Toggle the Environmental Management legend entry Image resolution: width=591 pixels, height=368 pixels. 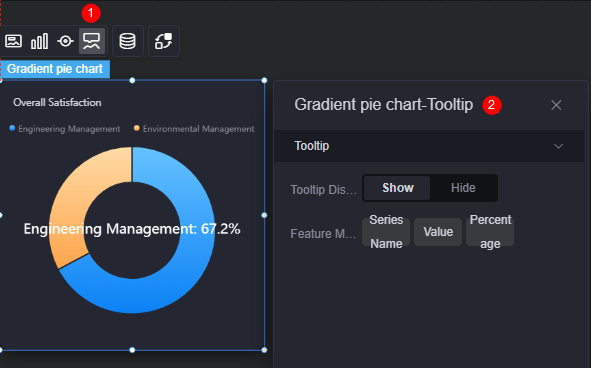click(x=194, y=129)
